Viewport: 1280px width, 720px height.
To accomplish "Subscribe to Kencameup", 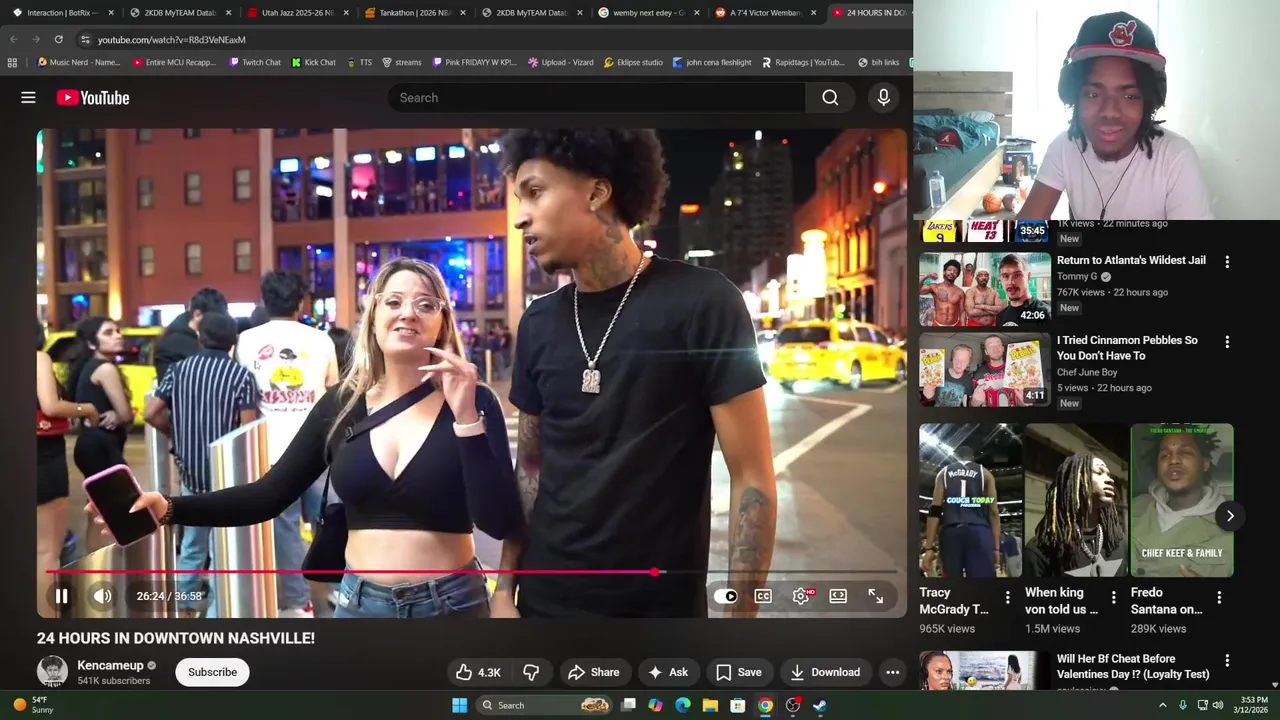I will pos(212,672).
